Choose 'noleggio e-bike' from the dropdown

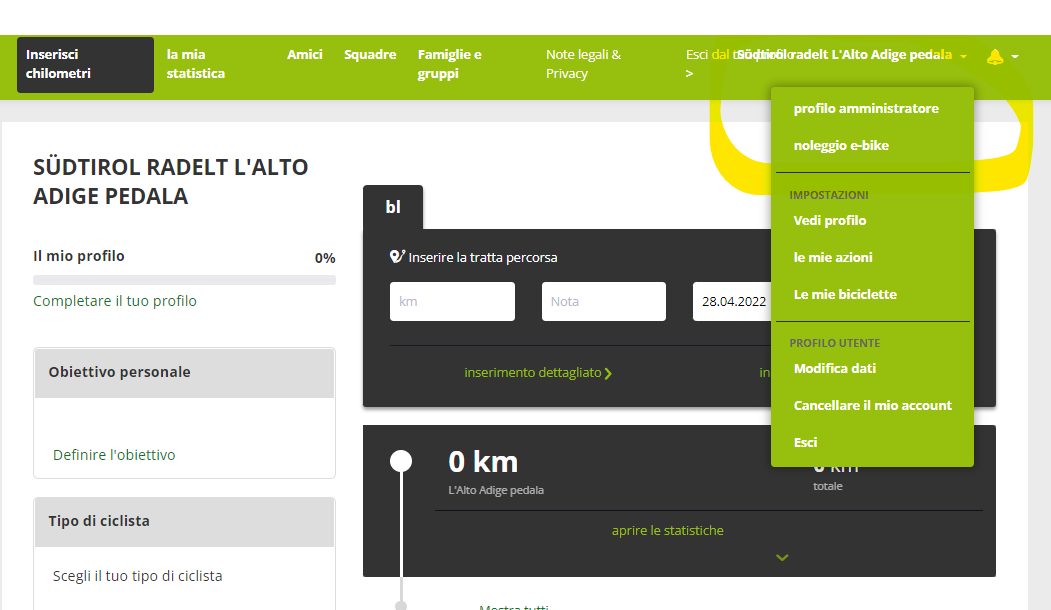841,145
